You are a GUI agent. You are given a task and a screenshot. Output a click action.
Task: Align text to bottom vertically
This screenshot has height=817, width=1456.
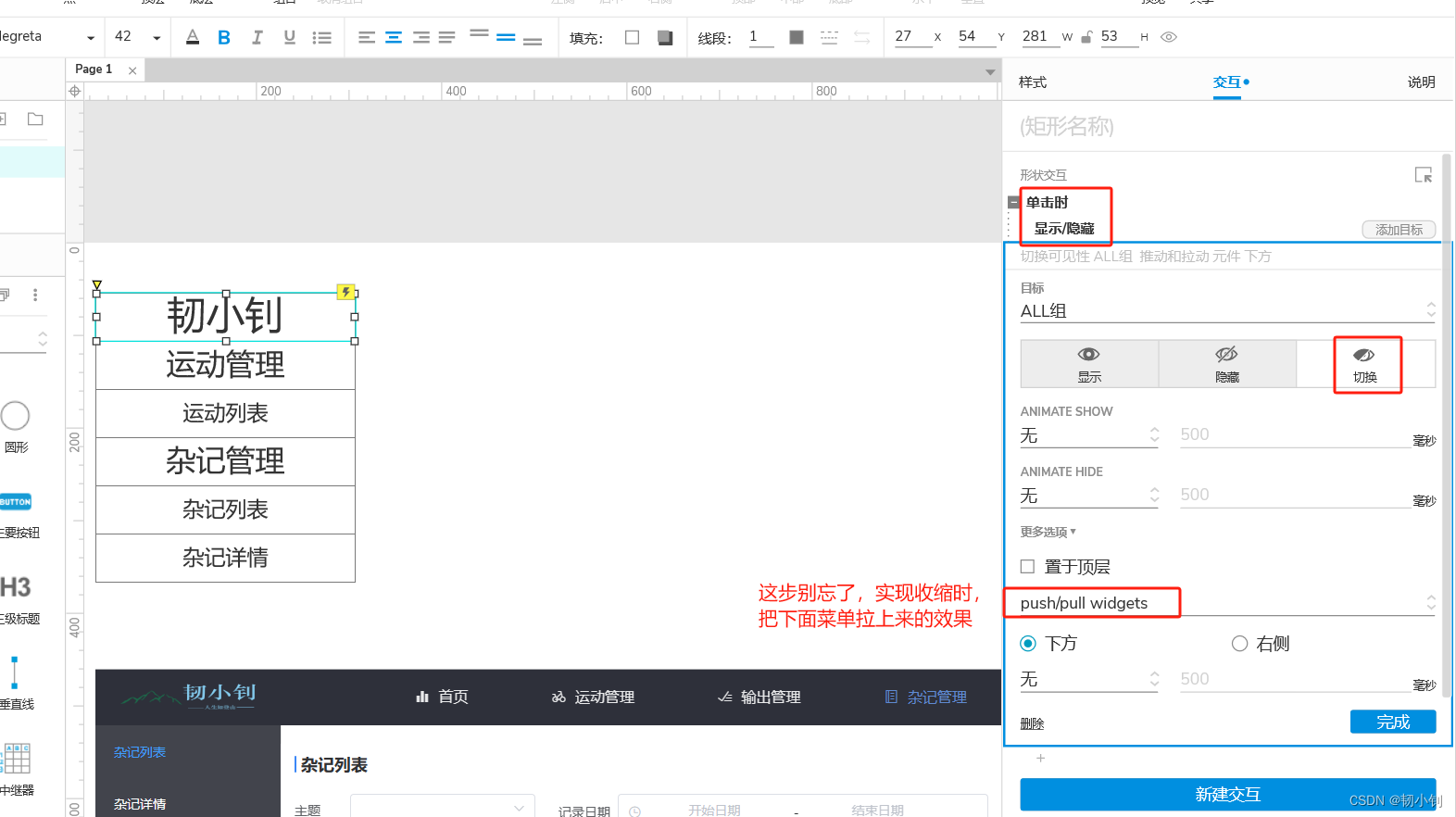click(533, 40)
